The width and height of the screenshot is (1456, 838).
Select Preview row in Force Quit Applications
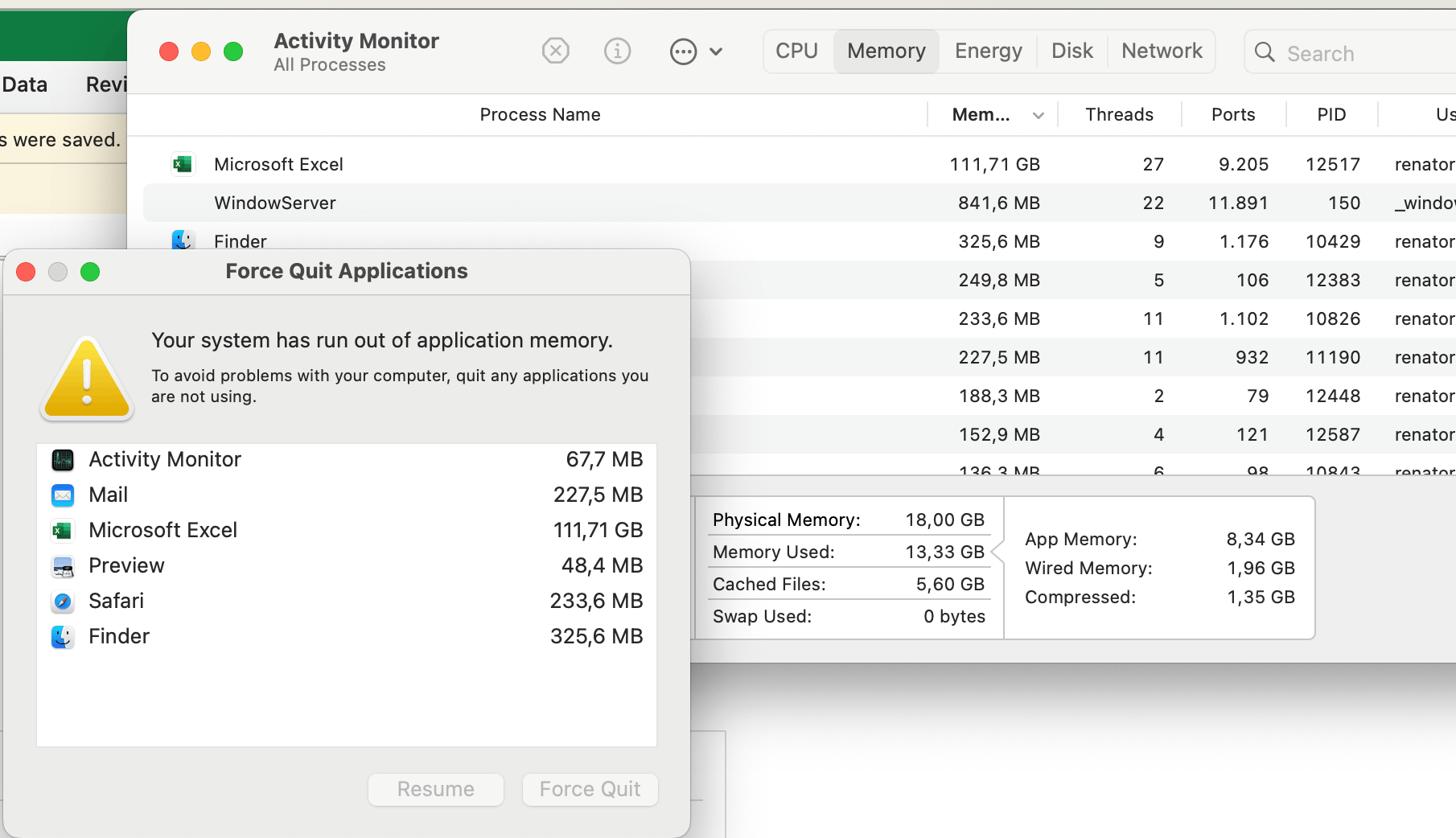(x=347, y=566)
